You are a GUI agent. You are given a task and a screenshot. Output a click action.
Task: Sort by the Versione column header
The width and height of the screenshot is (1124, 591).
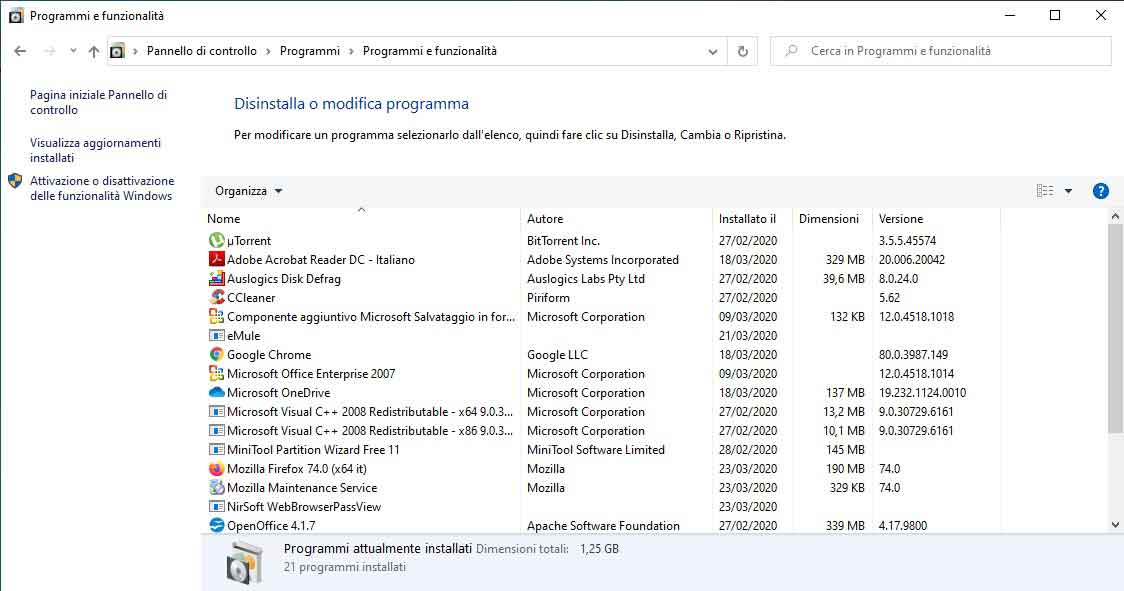(936, 219)
